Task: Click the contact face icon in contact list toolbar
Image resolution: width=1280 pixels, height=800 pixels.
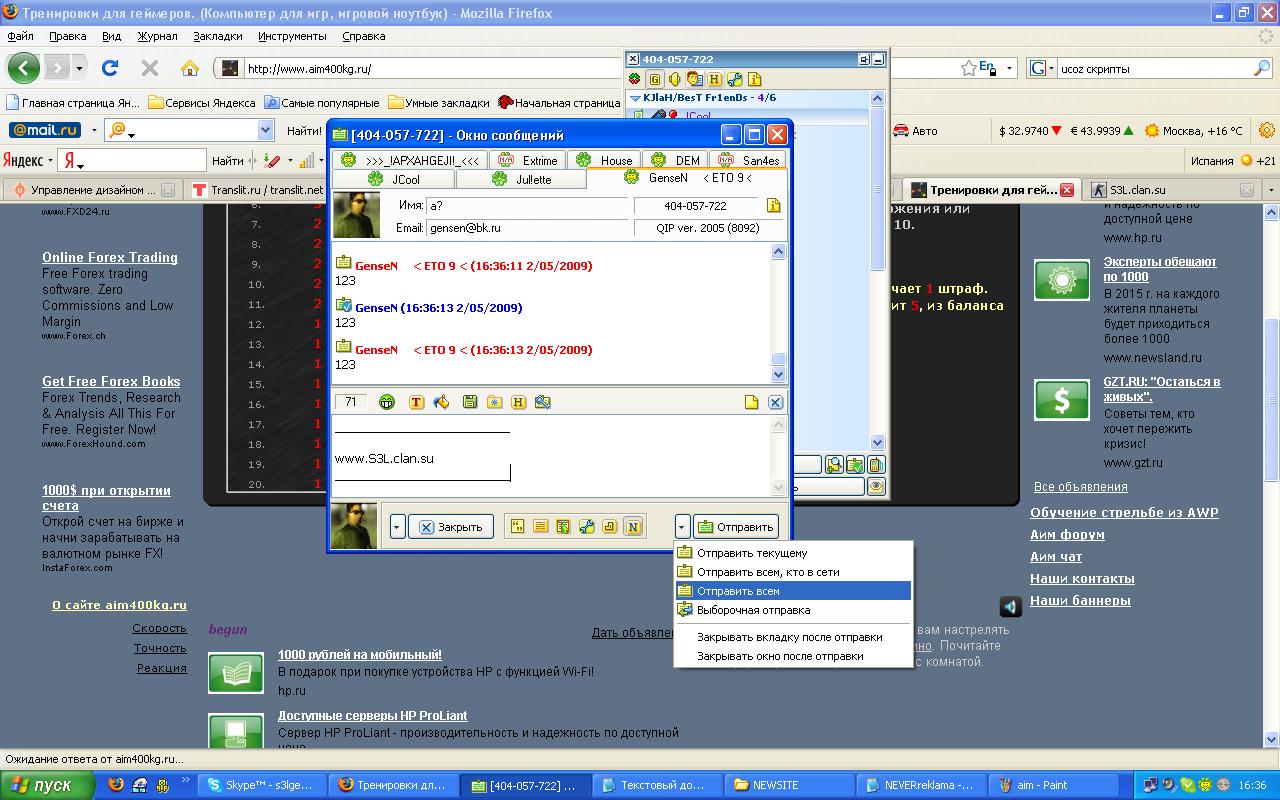Action: [x=695, y=79]
